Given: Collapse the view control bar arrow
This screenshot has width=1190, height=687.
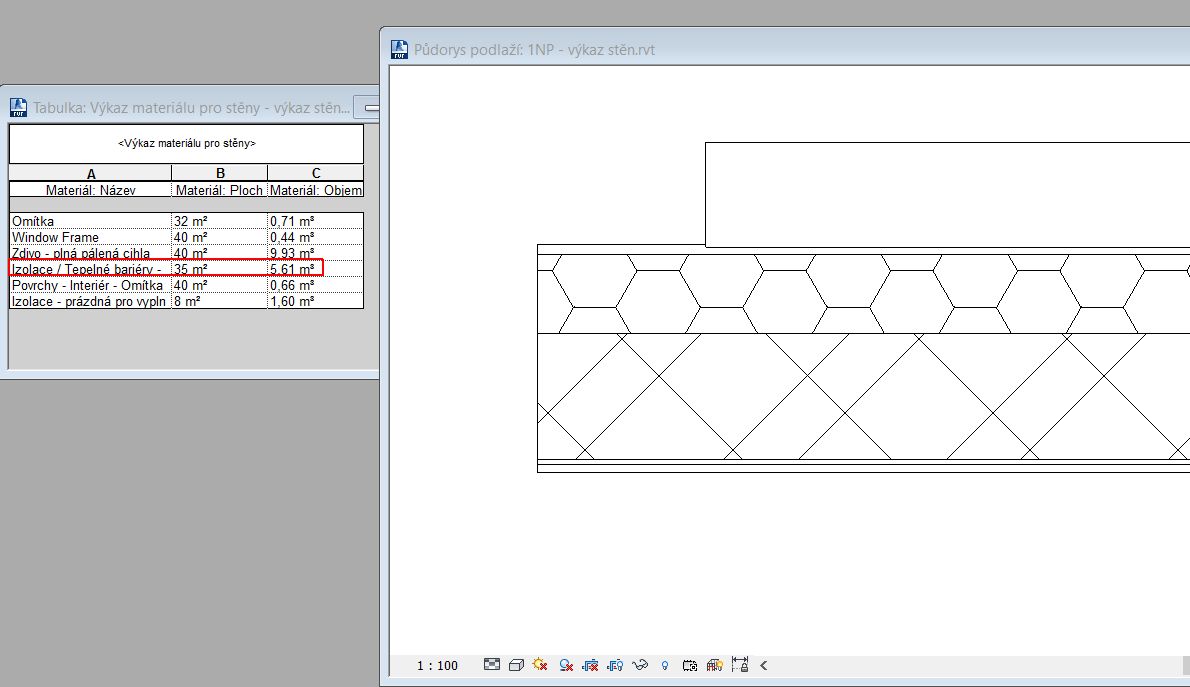Looking at the screenshot, I should (x=763, y=664).
